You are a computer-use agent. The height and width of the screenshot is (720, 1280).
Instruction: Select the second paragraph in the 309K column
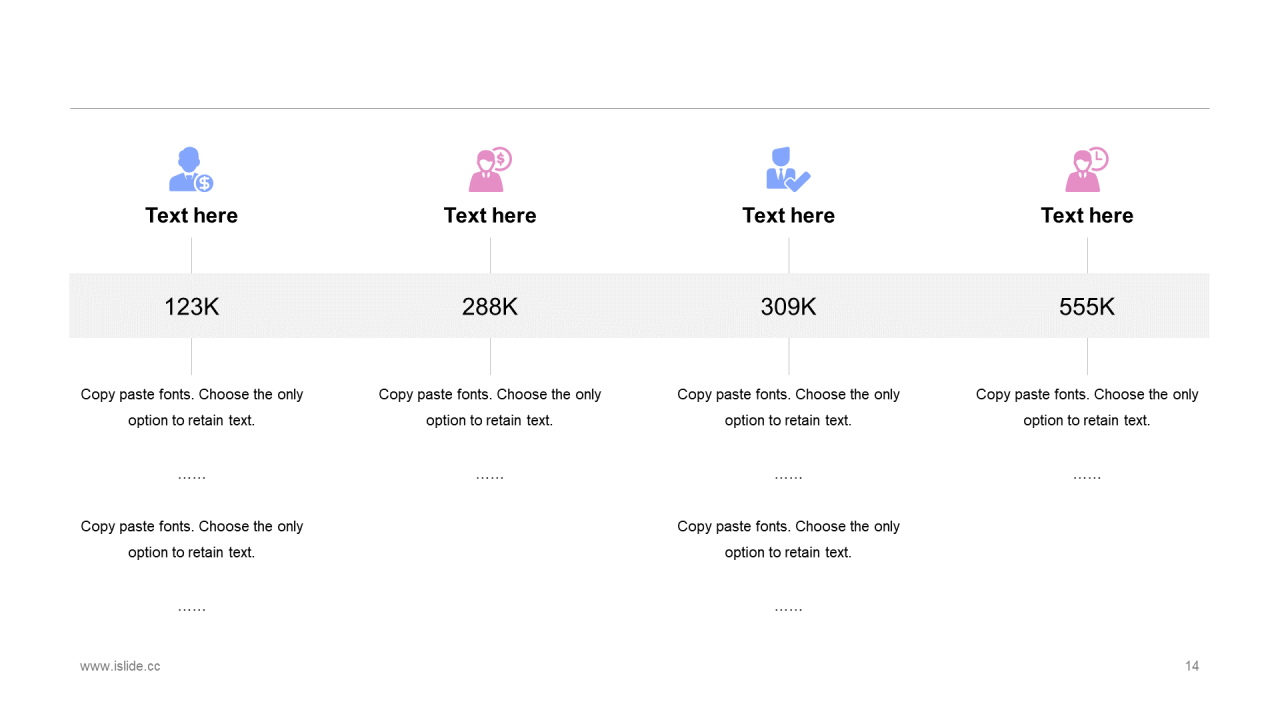tap(788, 539)
